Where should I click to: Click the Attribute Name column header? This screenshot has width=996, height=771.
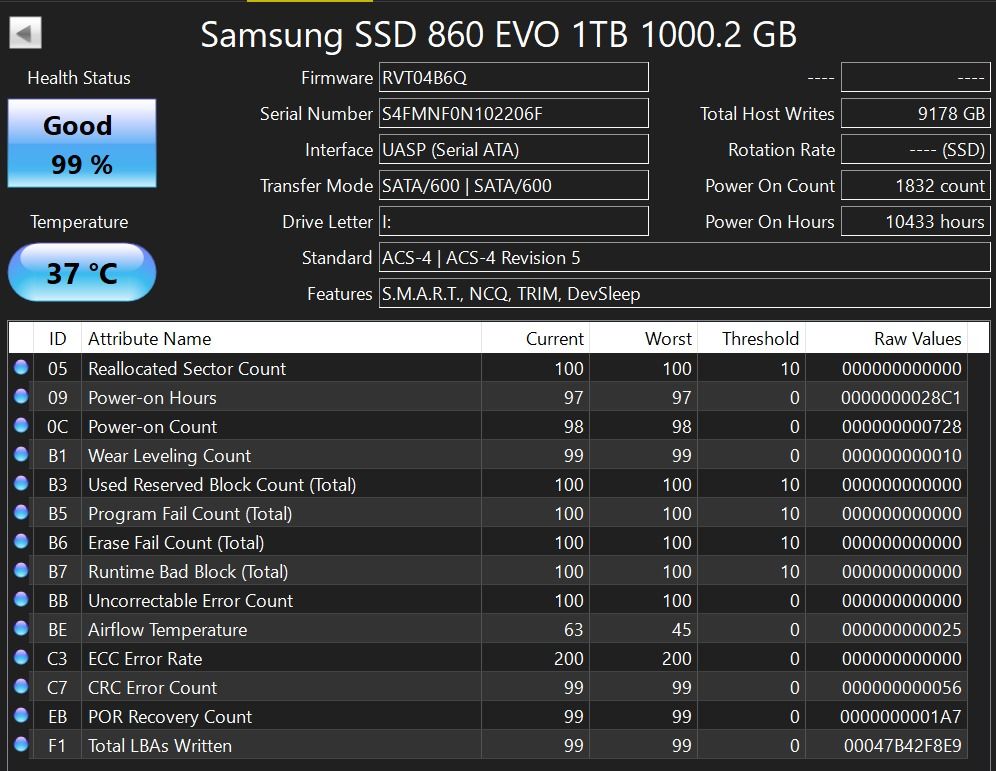281,339
